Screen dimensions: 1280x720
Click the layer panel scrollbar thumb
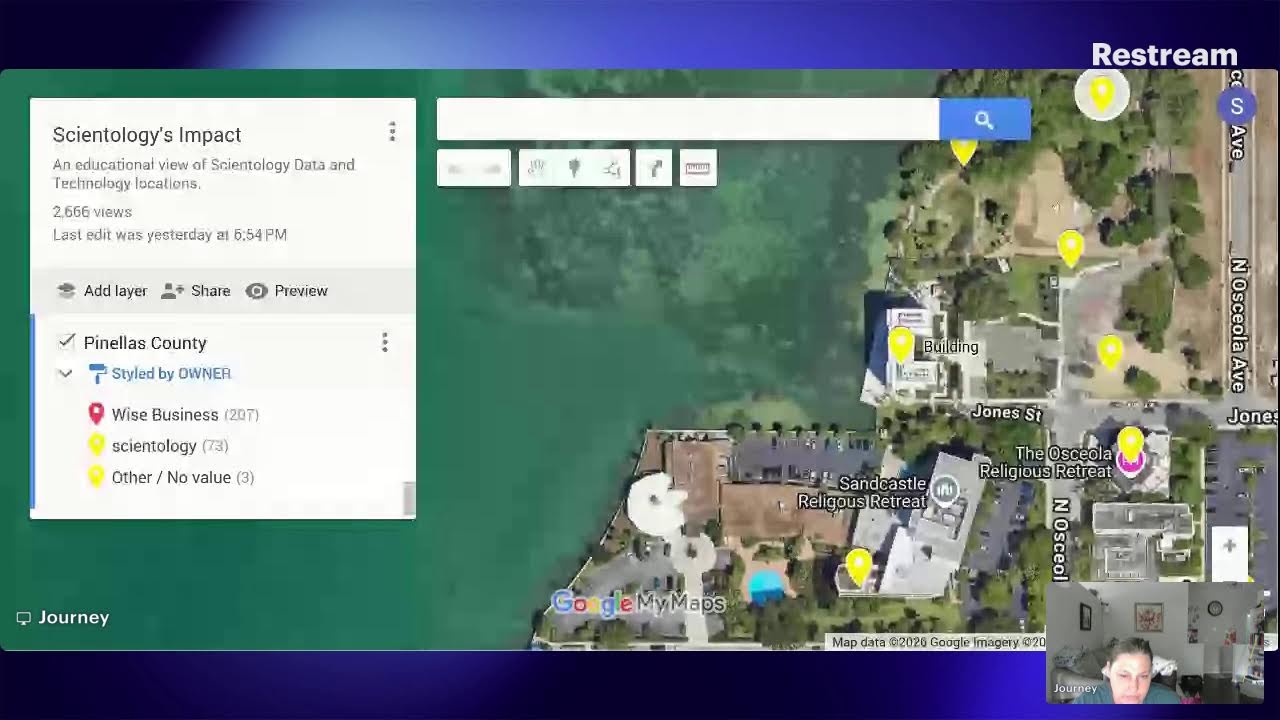pyautogui.click(x=408, y=499)
